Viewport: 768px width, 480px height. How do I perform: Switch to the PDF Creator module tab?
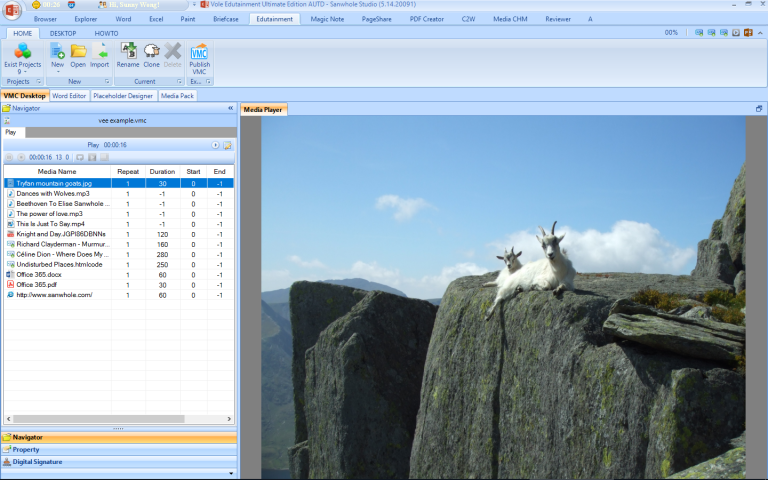tap(427, 19)
